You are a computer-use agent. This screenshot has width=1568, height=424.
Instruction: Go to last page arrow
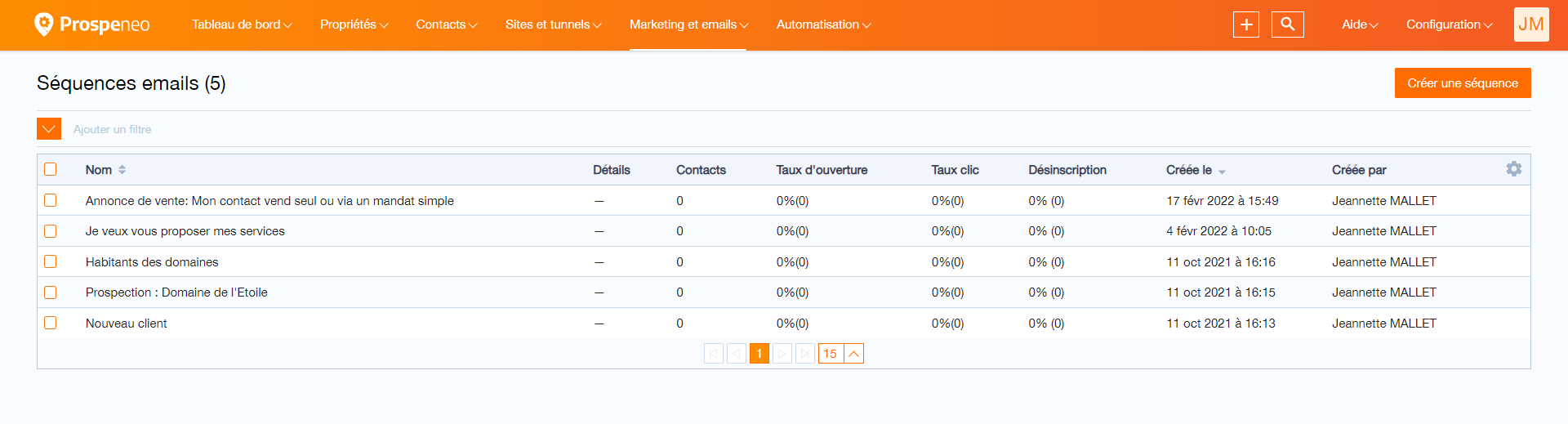tap(805, 354)
